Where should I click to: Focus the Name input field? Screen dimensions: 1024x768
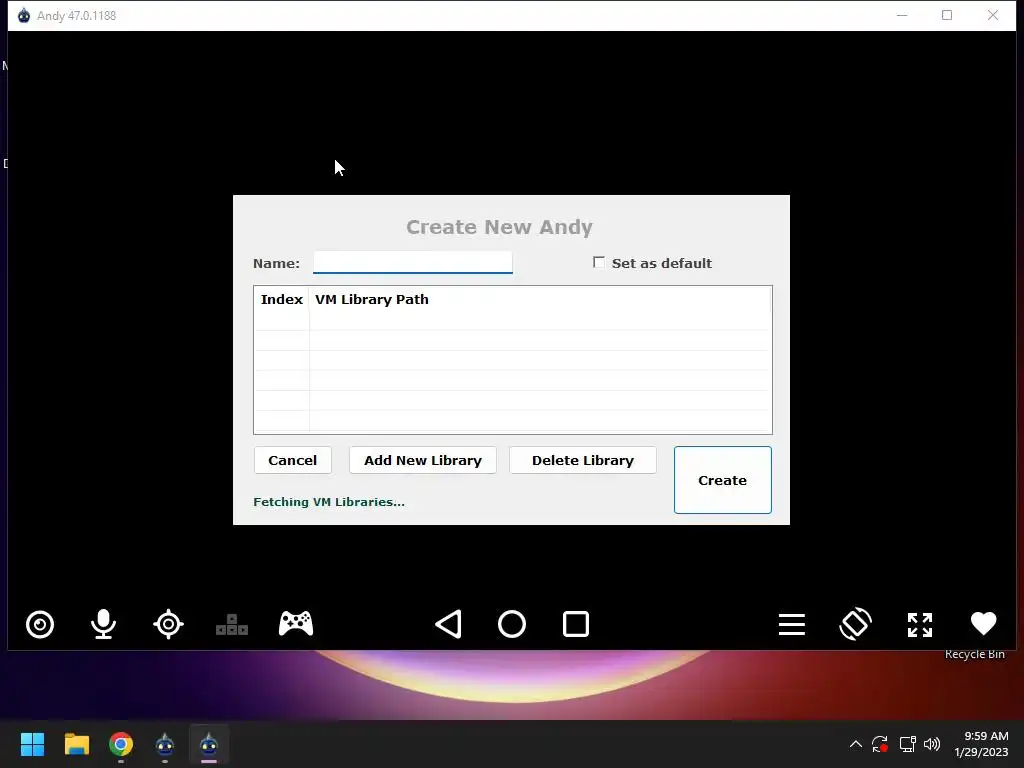coord(413,263)
